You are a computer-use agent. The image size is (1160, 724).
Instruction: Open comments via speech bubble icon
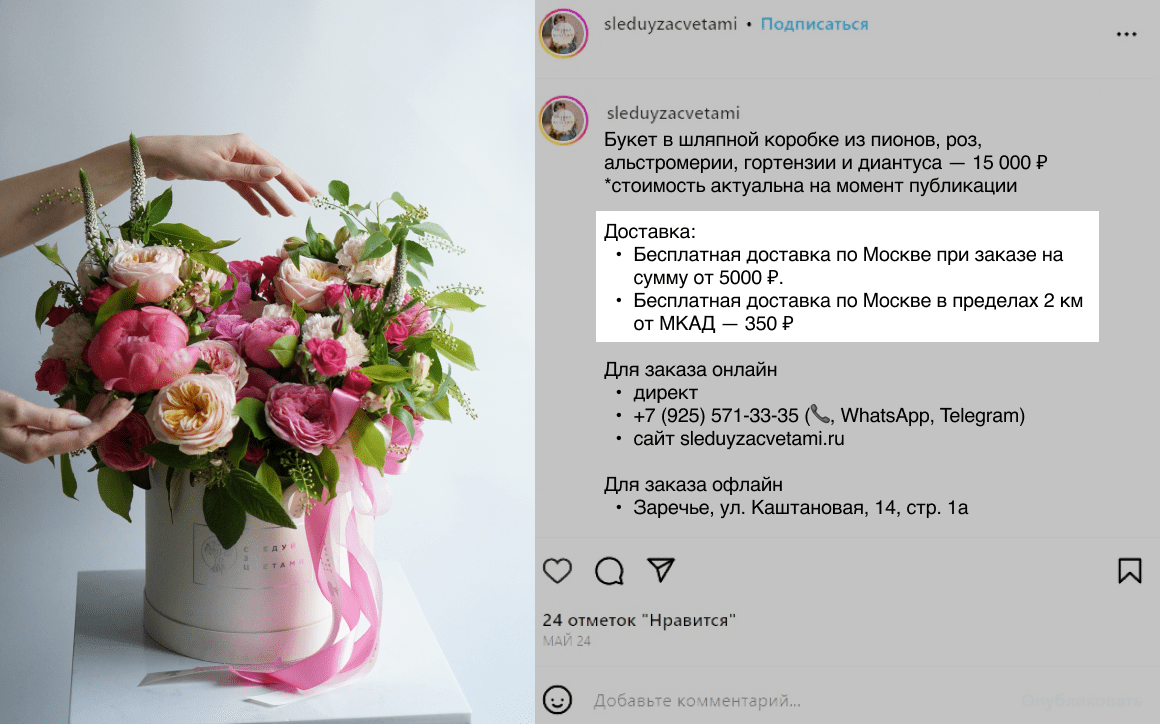pos(609,571)
